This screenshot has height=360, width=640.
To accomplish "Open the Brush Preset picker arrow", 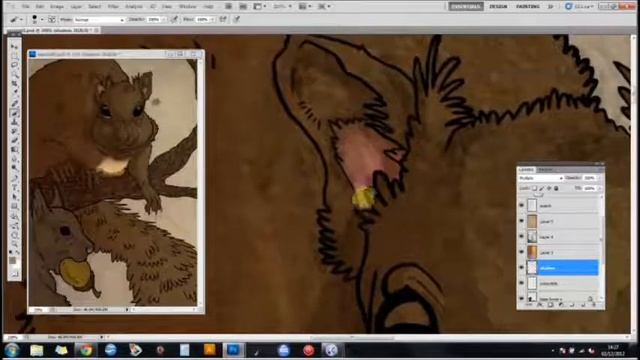I will click(41, 20).
